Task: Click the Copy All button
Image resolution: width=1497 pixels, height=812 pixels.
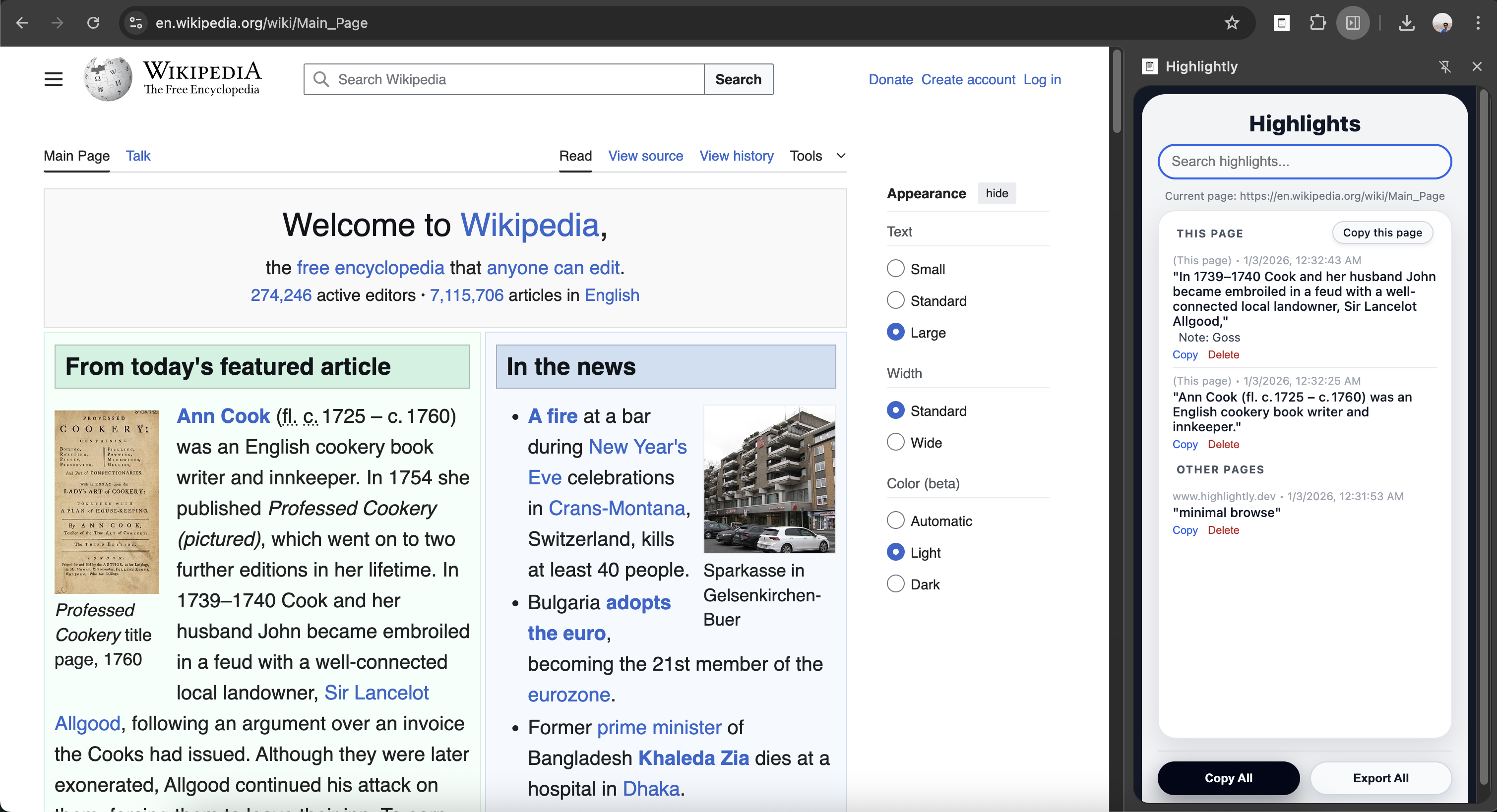Action: tap(1228, 778)
